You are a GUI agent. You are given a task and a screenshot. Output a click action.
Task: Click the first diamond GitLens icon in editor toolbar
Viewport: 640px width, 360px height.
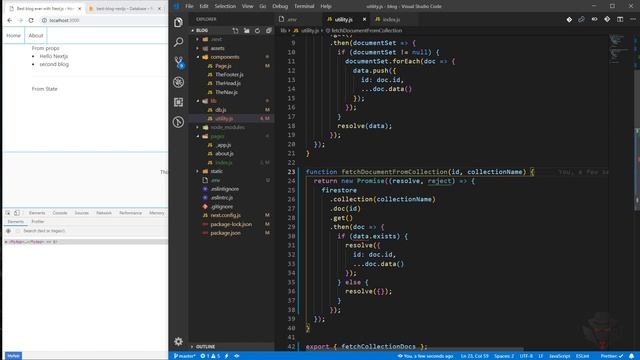click(x=569, y=19)
